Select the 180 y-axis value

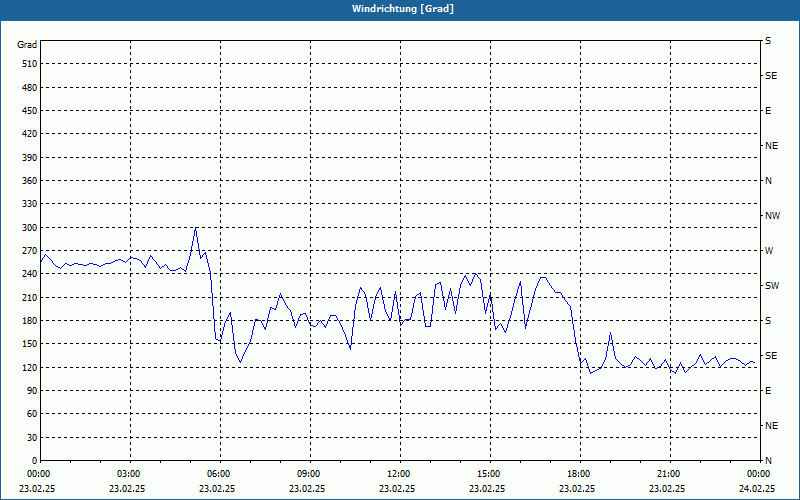tap(30, 321)
